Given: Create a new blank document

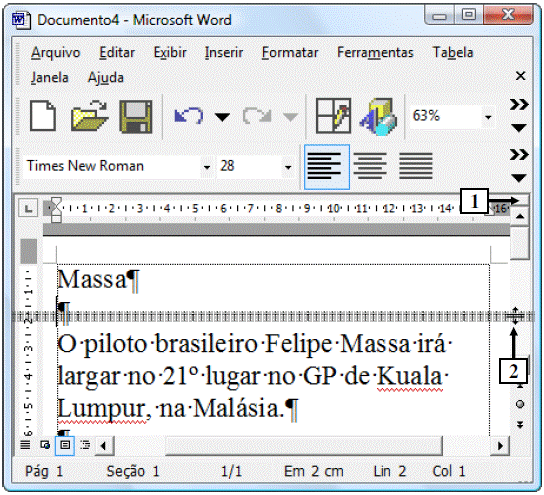Looking at the screenshot, I should pyautogui.click(x=43, y=116).
